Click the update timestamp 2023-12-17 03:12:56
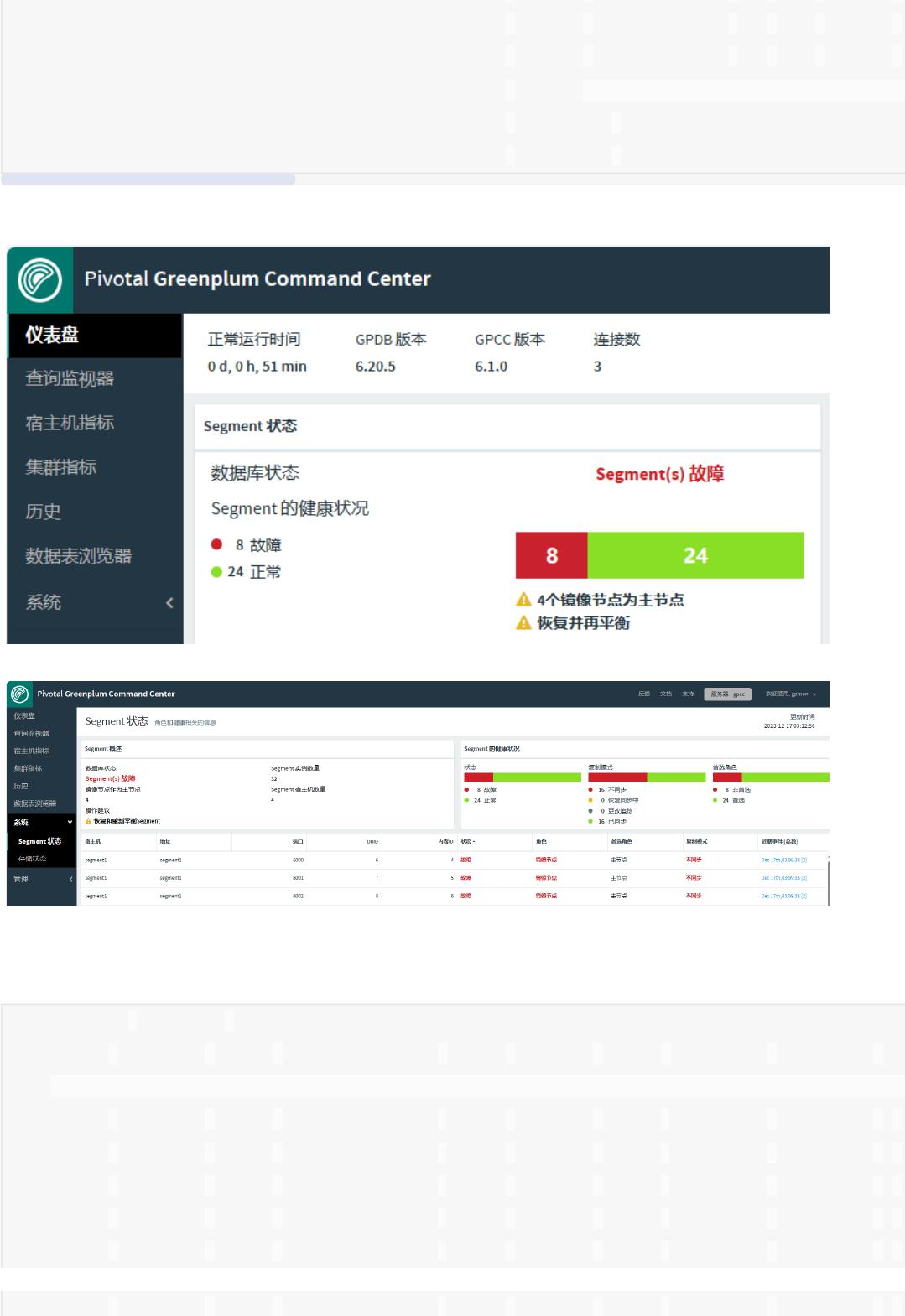This screenshot has width=905, height=1316. click(789, 726)
